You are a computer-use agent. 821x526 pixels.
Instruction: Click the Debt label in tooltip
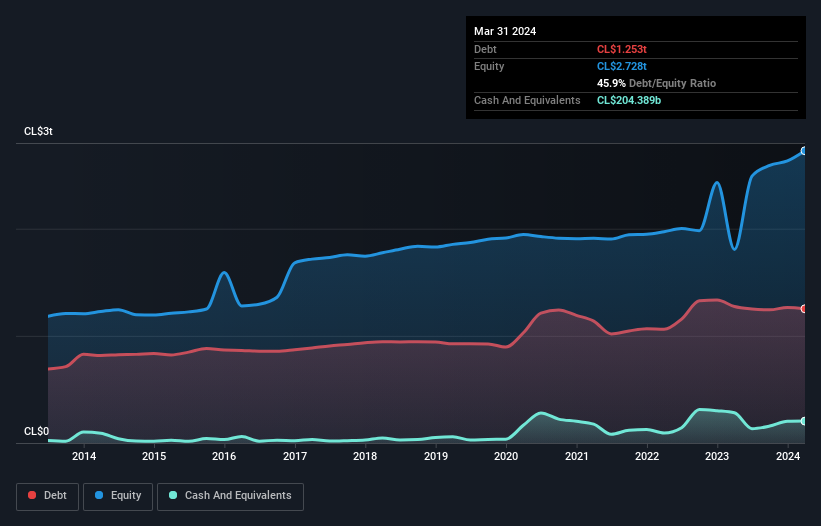(x=485, y=49)
